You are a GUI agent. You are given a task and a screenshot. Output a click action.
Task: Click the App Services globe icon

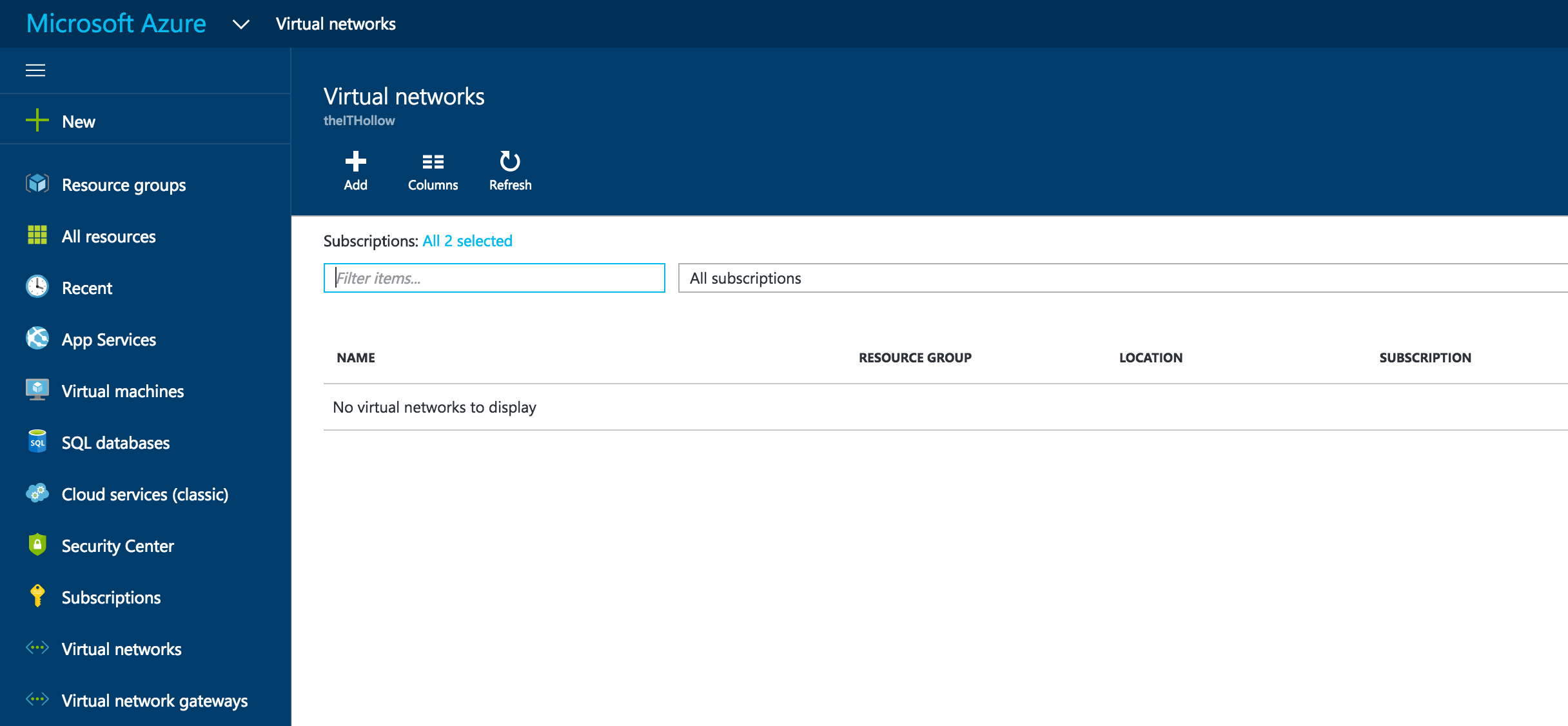click(x=37, y=338)
